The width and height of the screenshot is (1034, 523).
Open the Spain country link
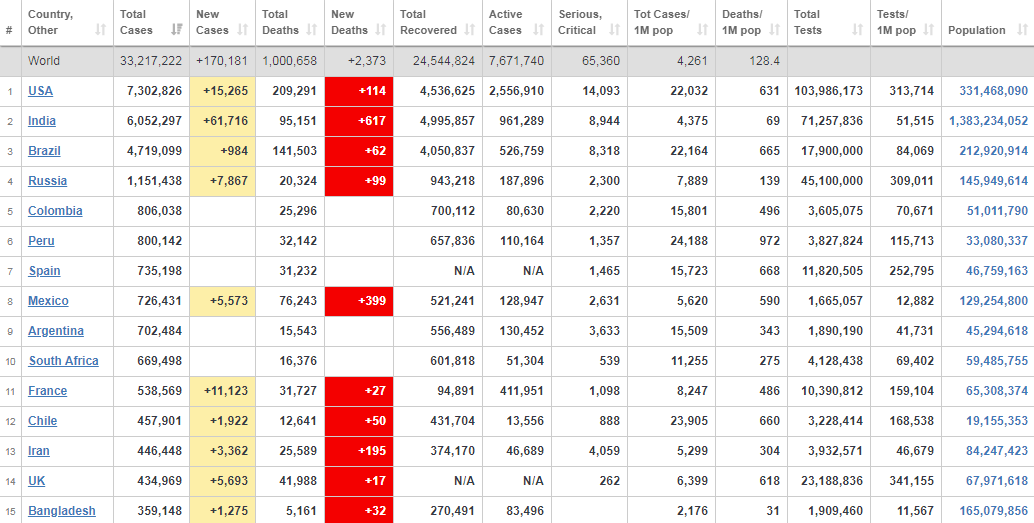coord(44,271)
